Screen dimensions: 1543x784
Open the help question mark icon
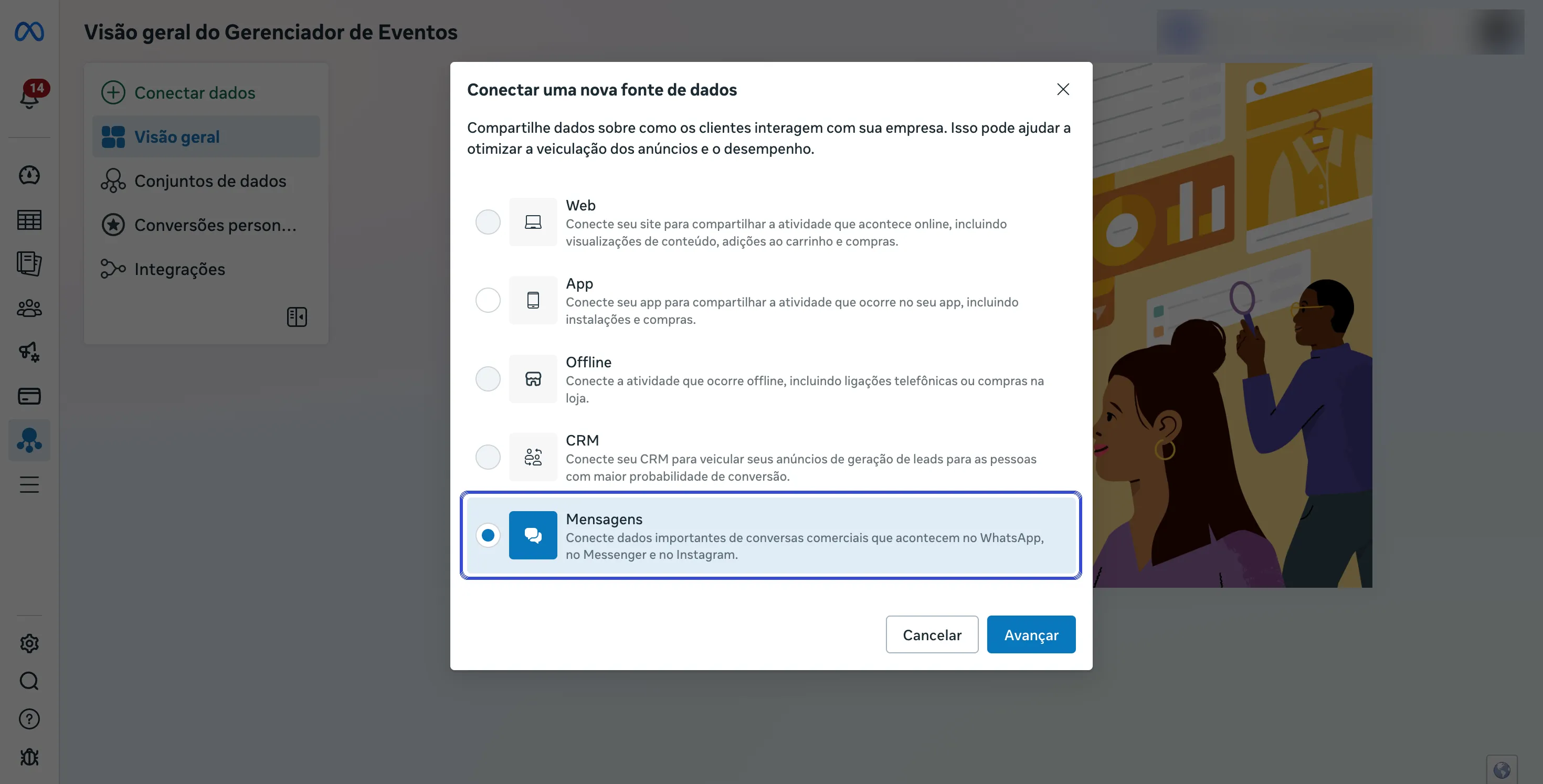coord(29,719)
